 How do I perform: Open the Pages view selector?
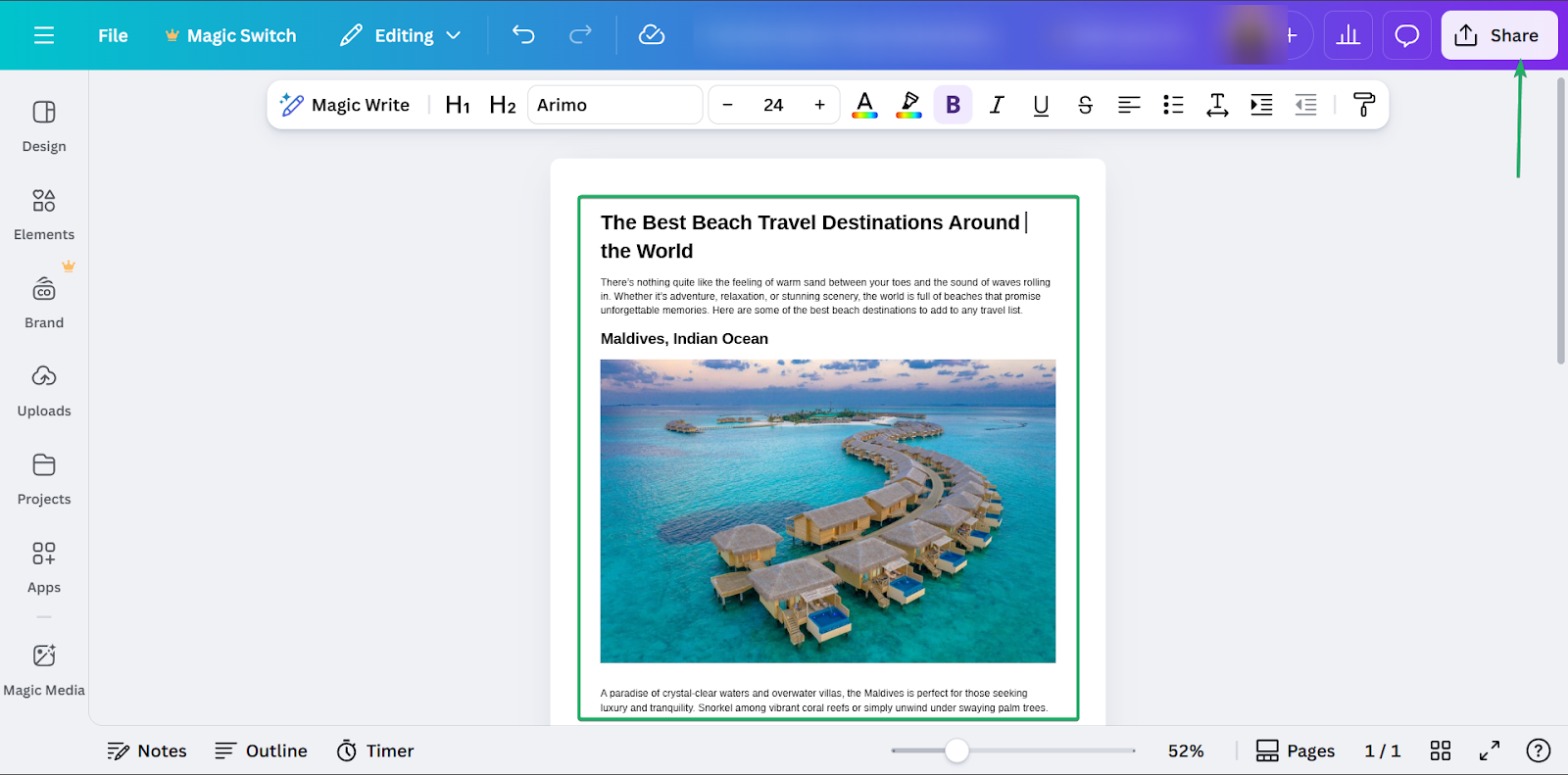tap(1296, 751)
